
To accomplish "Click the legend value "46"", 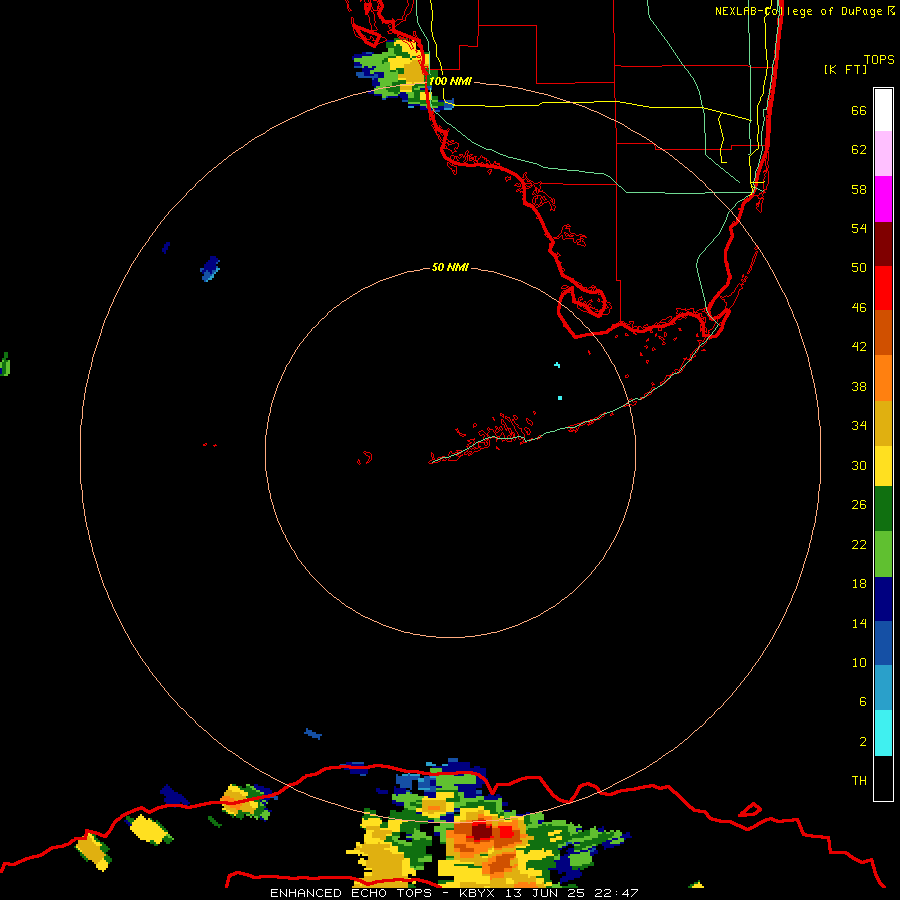I will (x=859, y=307).
